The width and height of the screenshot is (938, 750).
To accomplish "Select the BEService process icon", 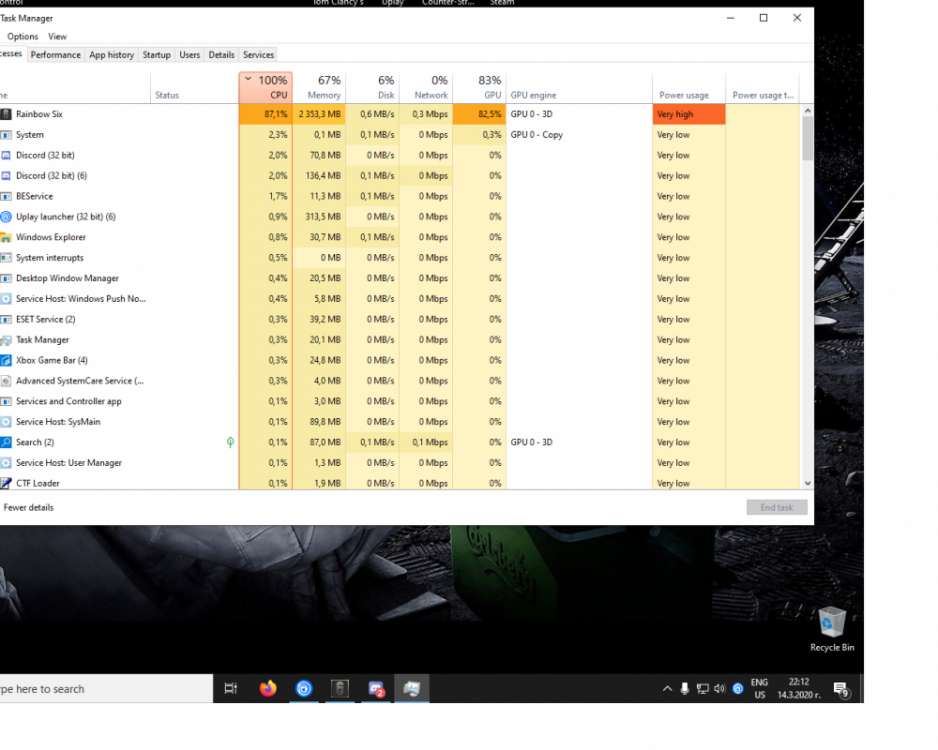I will click(x=5, y=196).
